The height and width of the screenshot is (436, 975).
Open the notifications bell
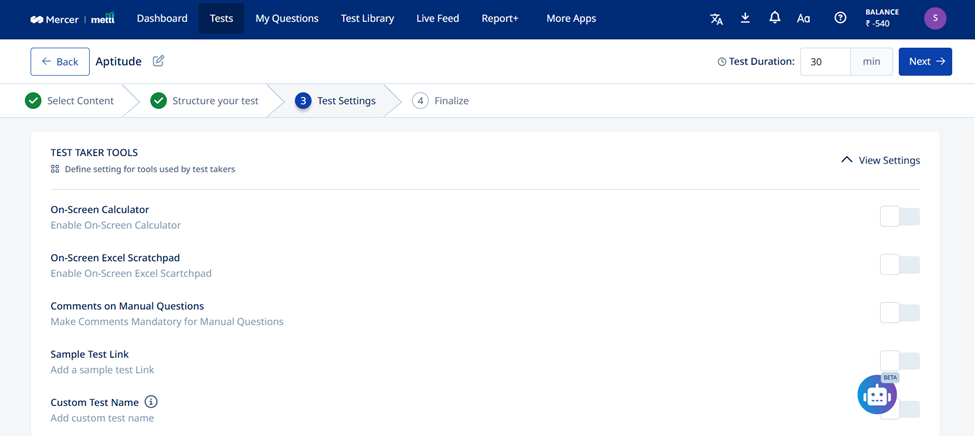(x=774, y=18)
